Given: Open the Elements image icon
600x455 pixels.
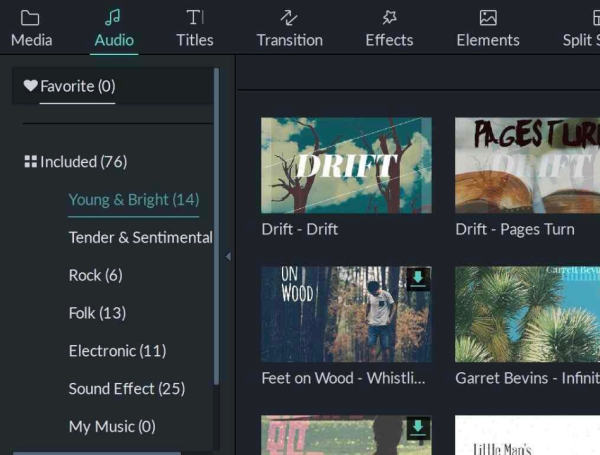Looking at the screenshot, I should [487, 17].
